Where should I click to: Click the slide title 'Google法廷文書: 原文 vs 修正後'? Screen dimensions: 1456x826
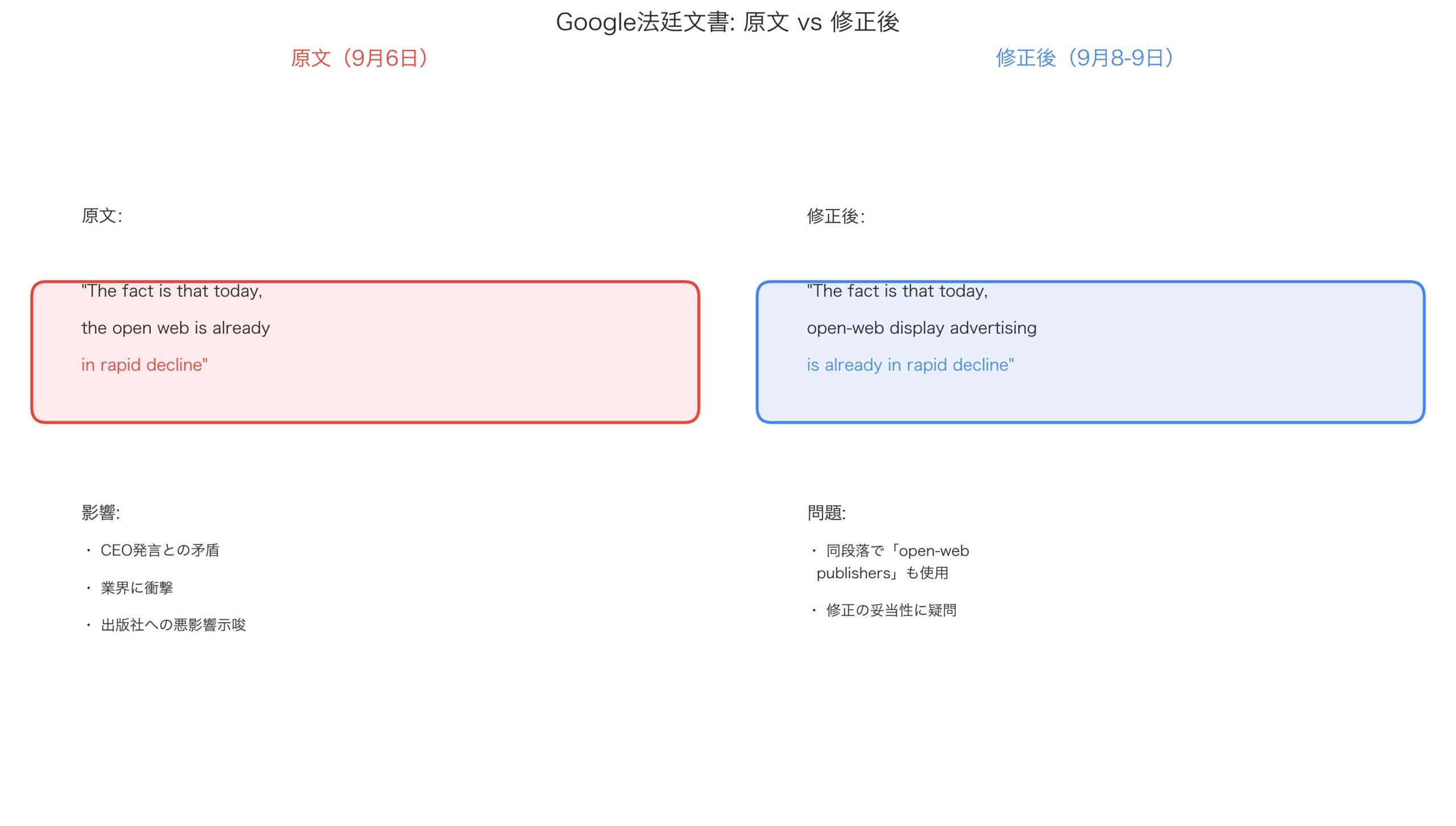[x=727, y=23]
